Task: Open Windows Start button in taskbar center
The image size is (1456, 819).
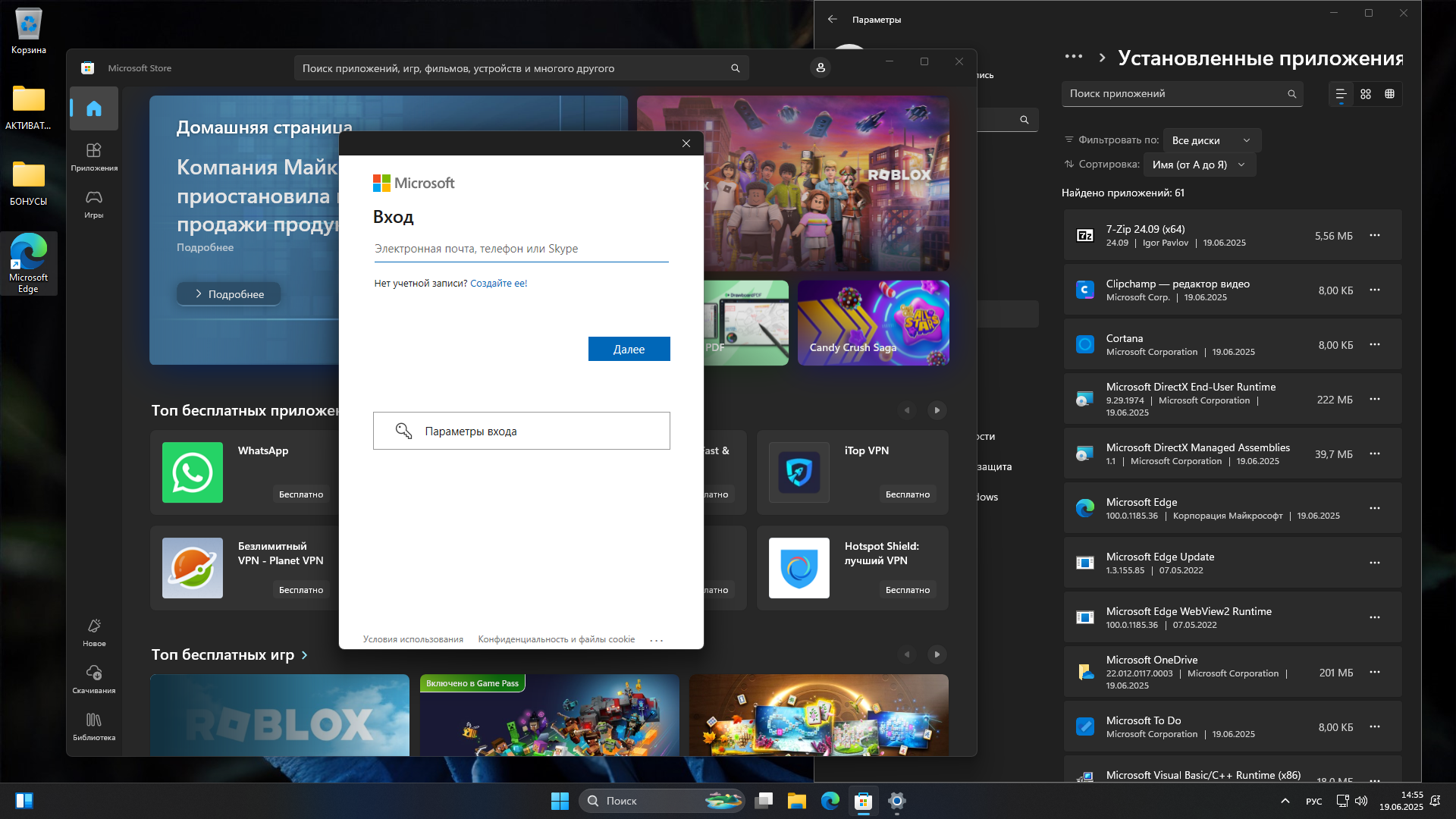Action: tap(560, 801)
